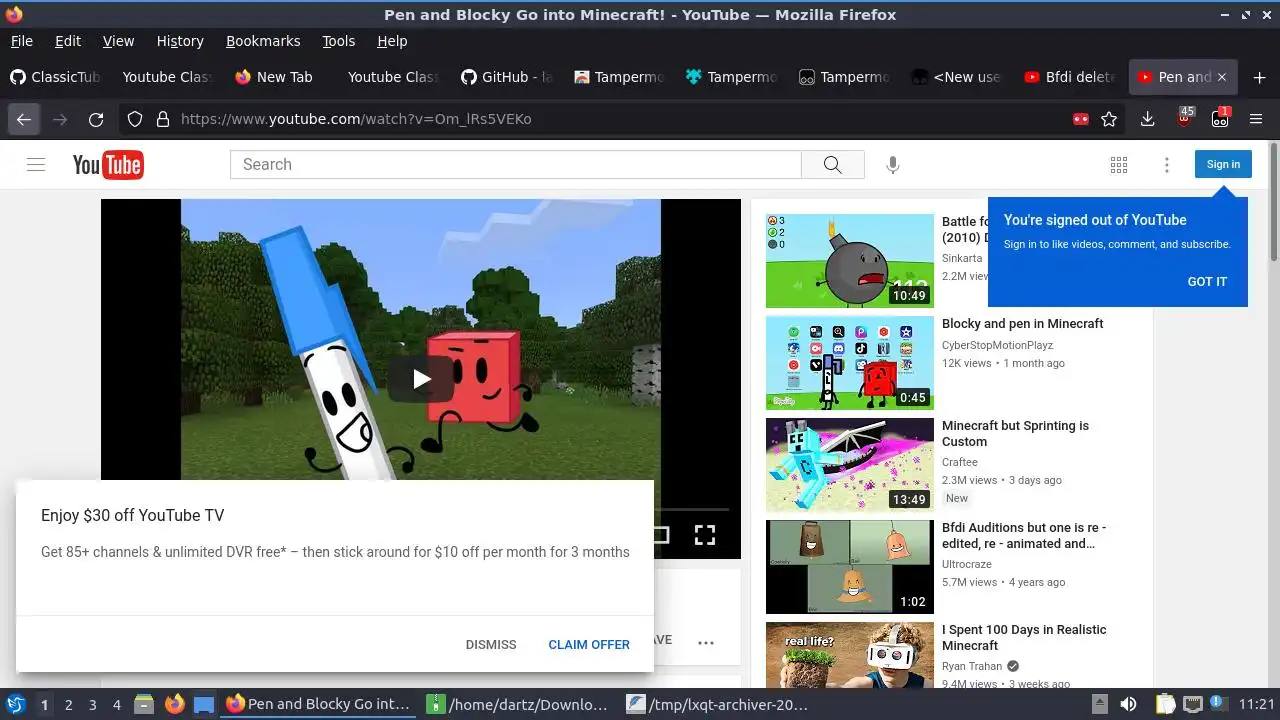Viewport: 1280px width, 720px height.
Task: Click channel name CyberStopMotionPlayz
Action: 997,346
